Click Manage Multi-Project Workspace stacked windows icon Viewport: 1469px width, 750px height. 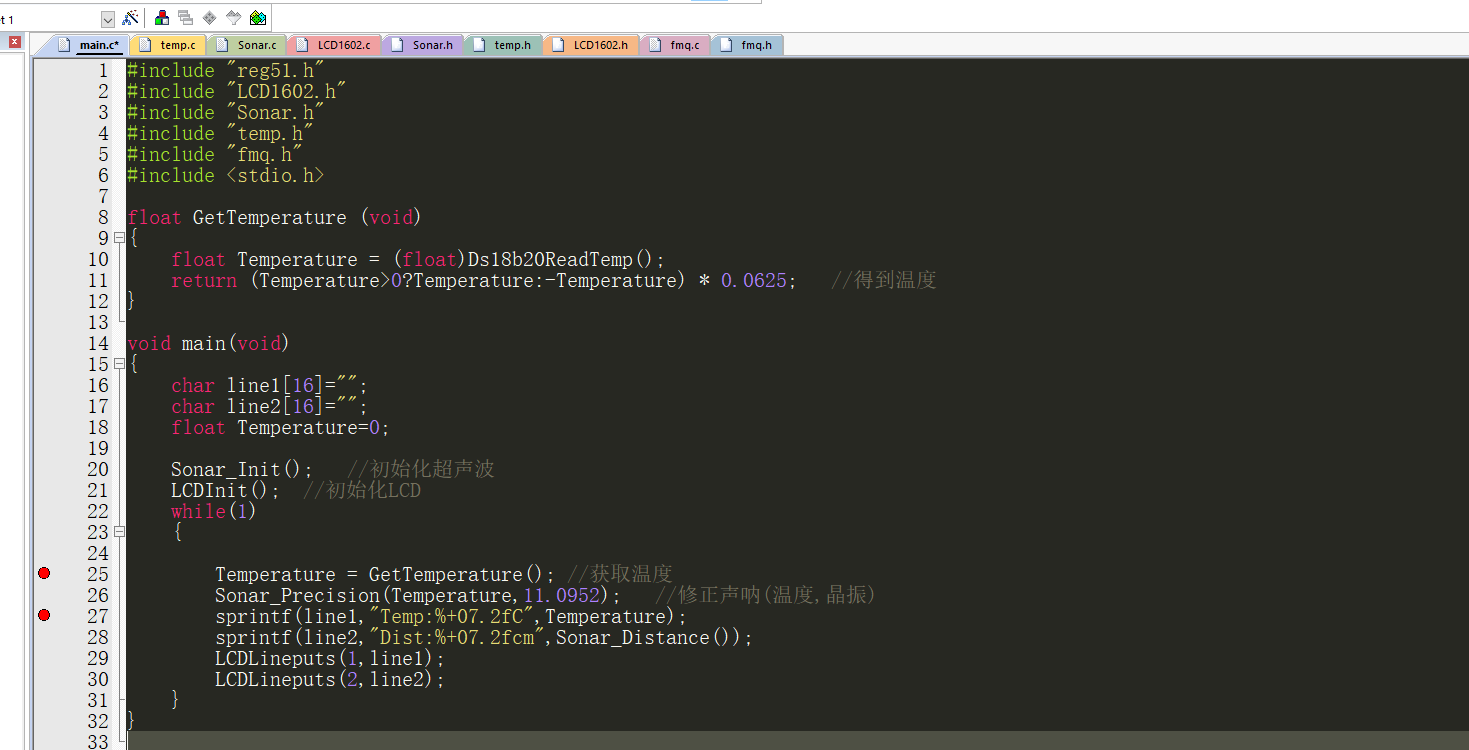[x=185, y=18]
